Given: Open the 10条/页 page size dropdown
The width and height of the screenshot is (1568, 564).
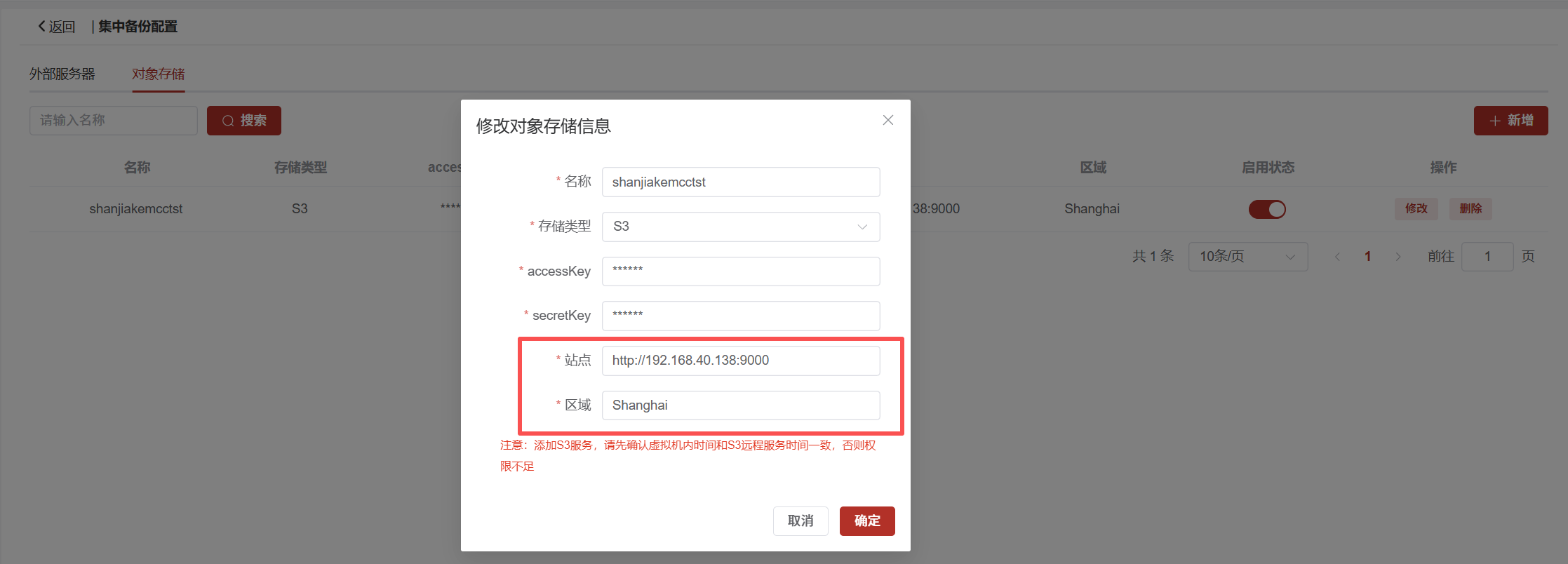Looking at the screenshot, I should coord(1248,257).
